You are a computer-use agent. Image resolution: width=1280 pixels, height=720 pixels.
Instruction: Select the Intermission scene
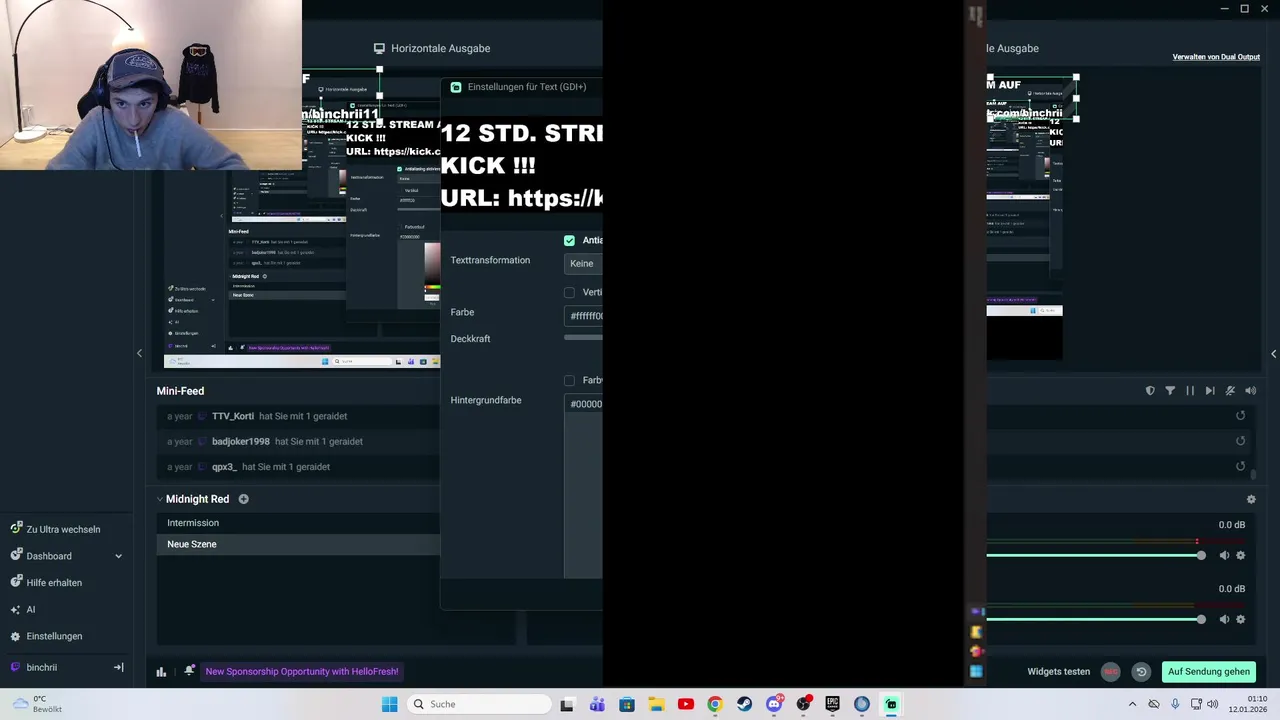point(298,523)
